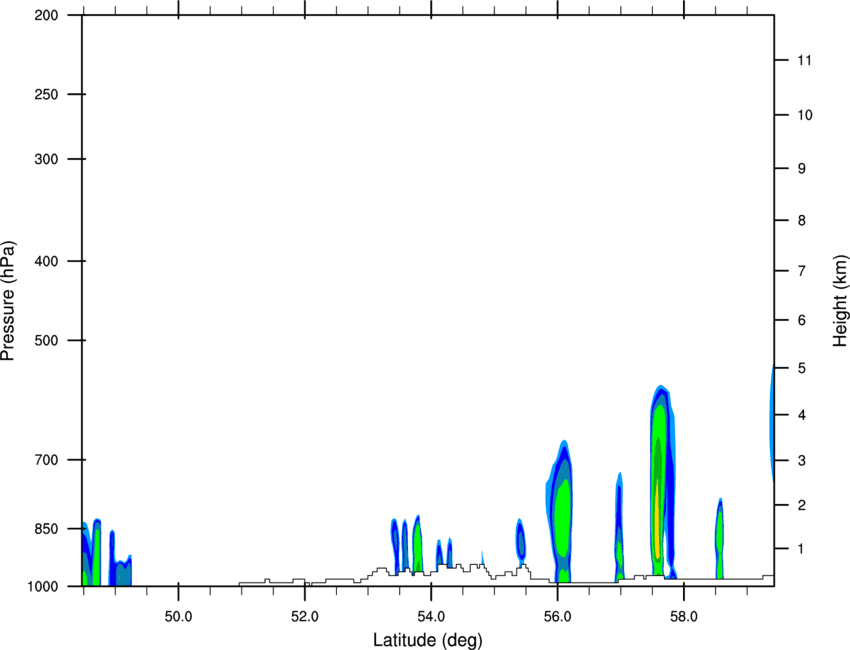Pick the 3 km height label
The width and height of the screenshot is (850, 650).
point(802,461)
